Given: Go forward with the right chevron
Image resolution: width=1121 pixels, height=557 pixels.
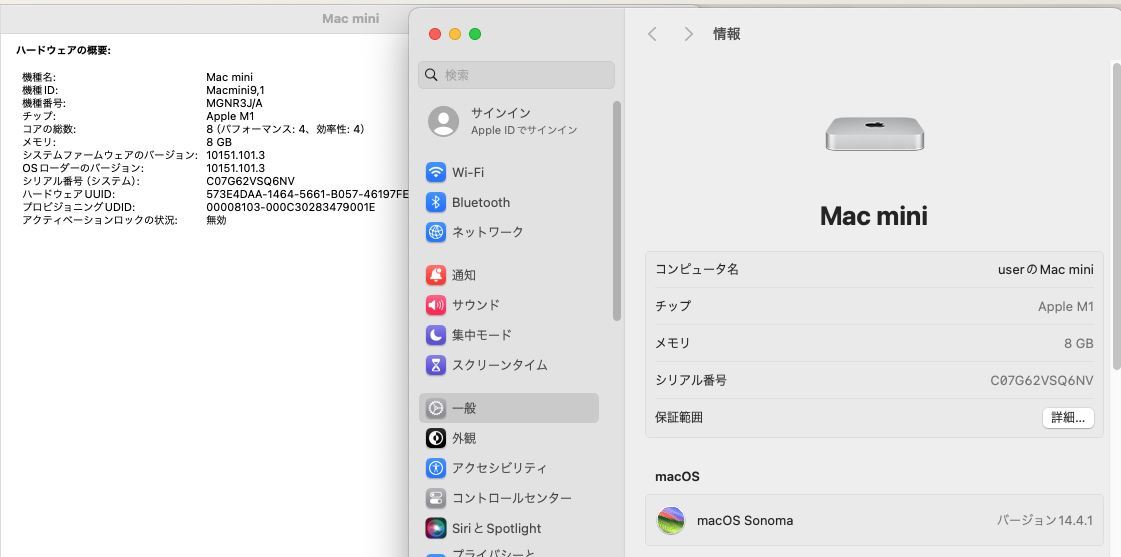Looking at the screenshot, I should coord(688,34).
